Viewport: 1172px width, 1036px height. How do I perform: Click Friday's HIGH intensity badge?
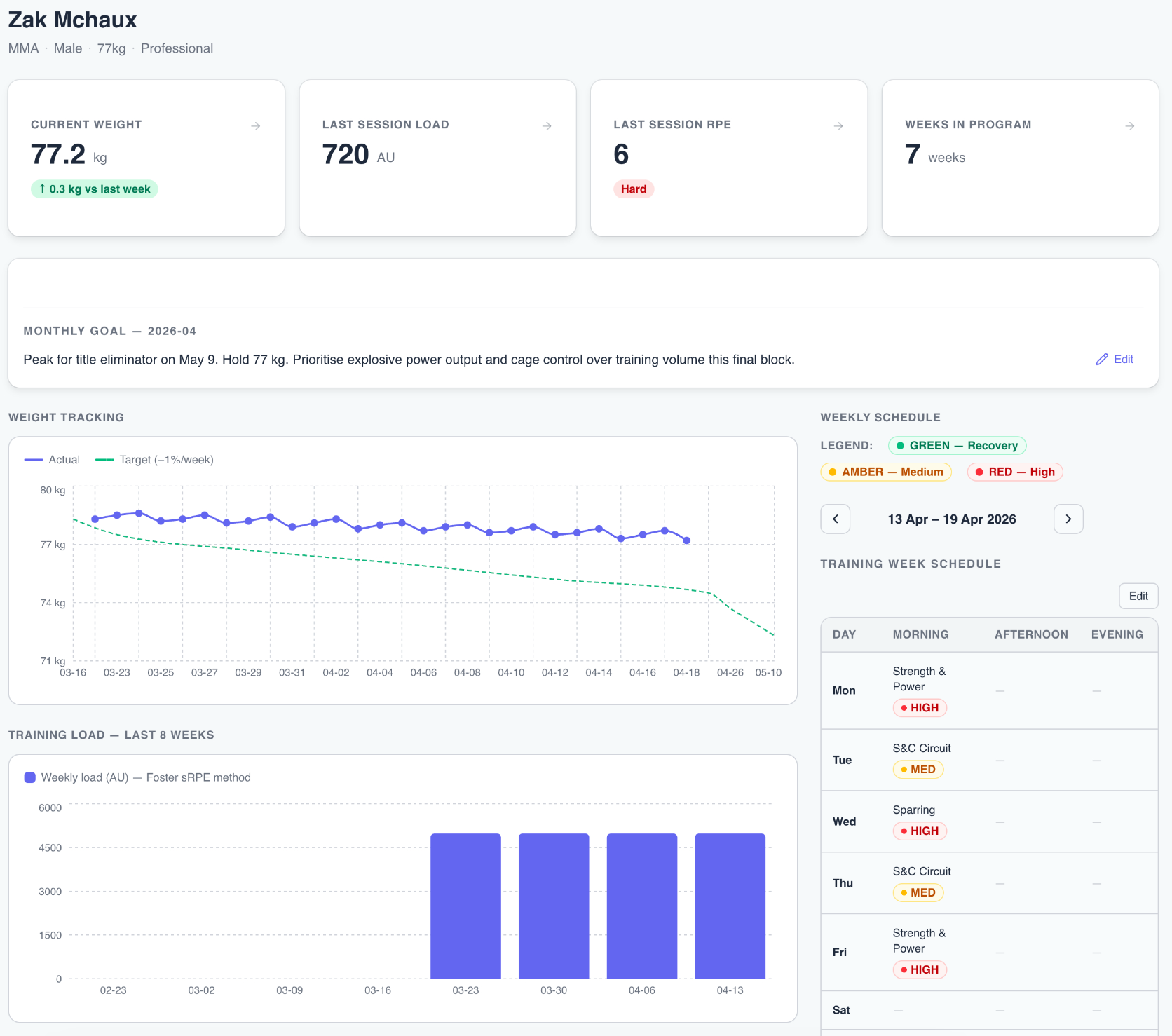click(920, 970)
